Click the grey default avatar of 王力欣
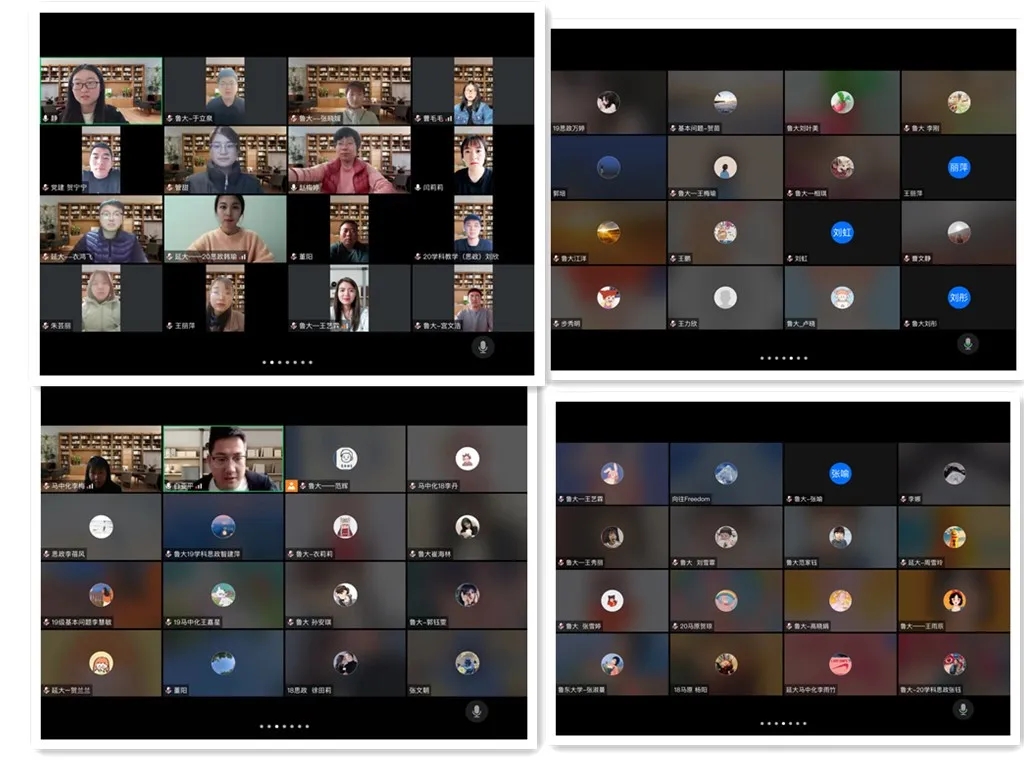The width and height of the screenshot is (1024, 768). [725, 297]
